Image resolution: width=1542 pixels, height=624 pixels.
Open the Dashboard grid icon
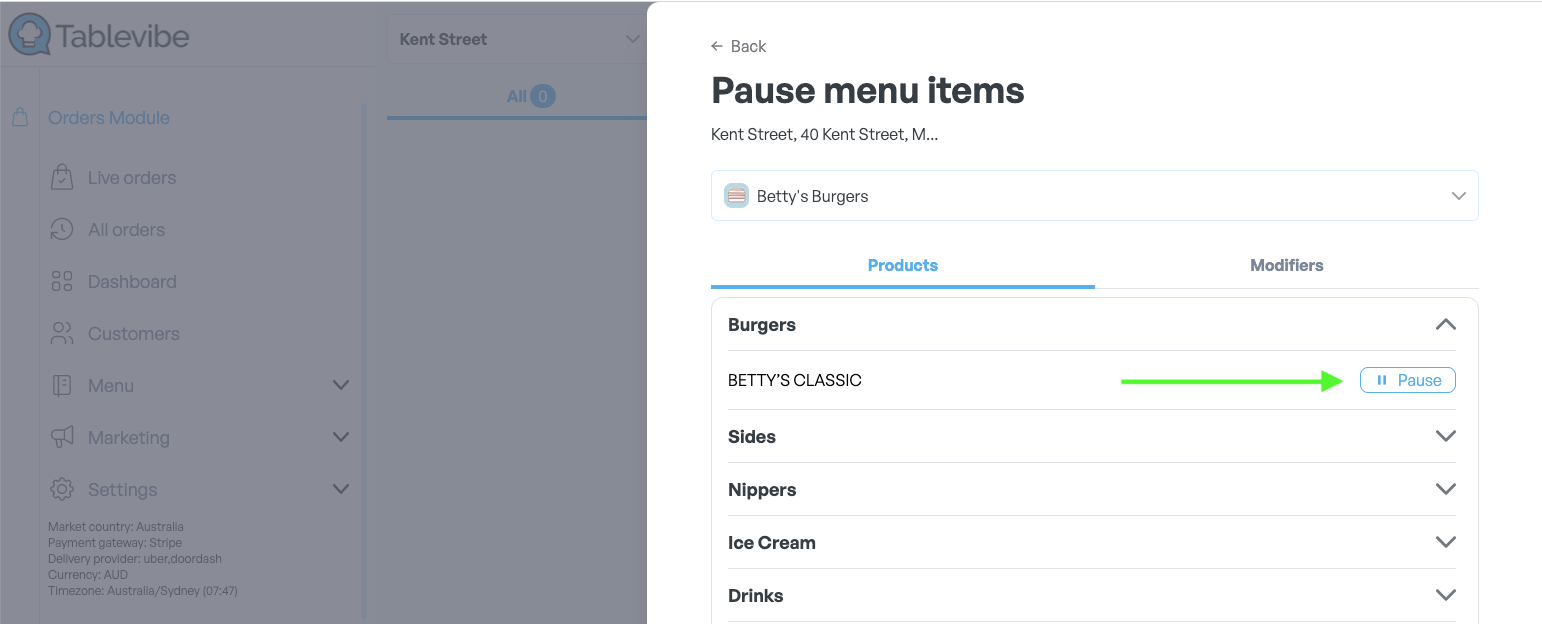click(x=62, y=282)
